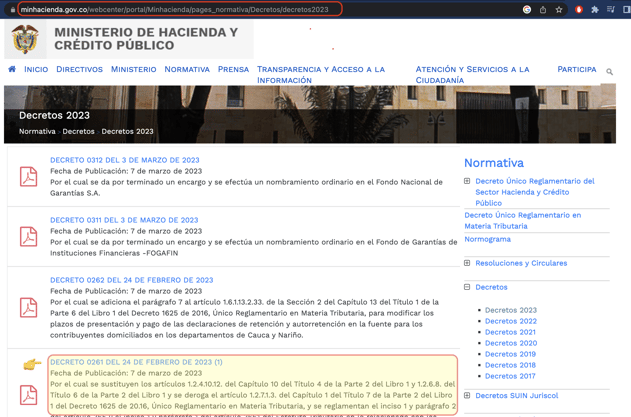This screenshot has height=417, width=631.
Task: Select Decretos 2023 in sidebar list
Action: pyautogui.click(x=511, y=310)
